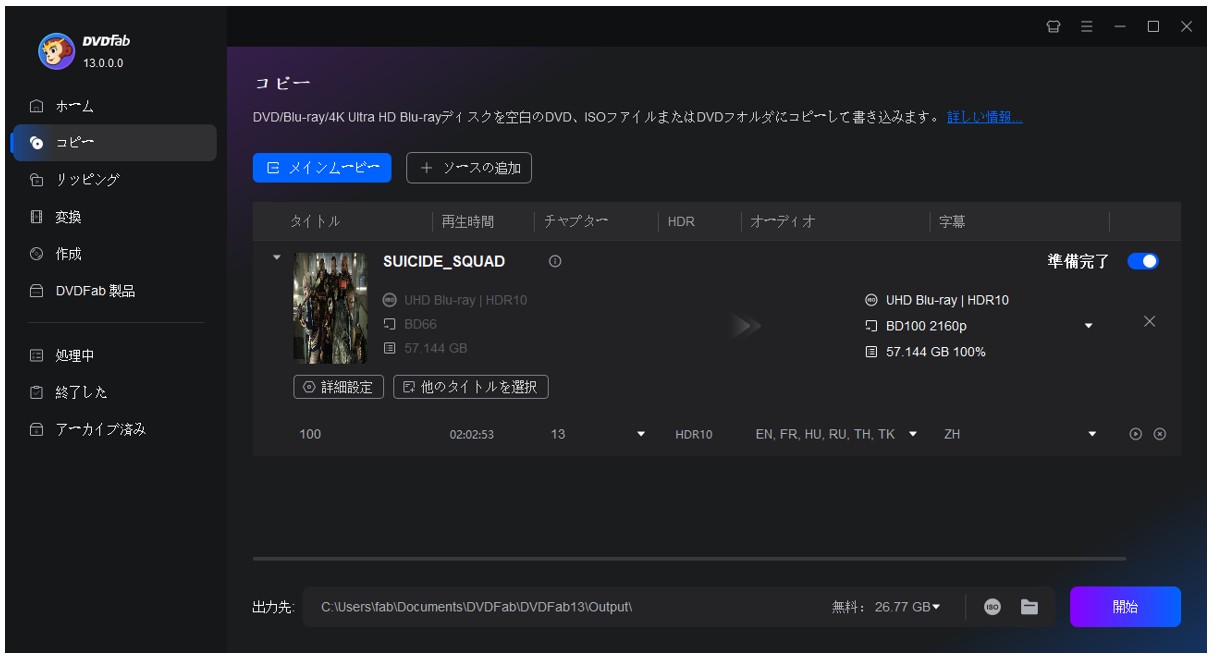Click the チャプター column header
Image resolution: width=1215 pixels, height=659 pixels.
[x=575, y=222]
